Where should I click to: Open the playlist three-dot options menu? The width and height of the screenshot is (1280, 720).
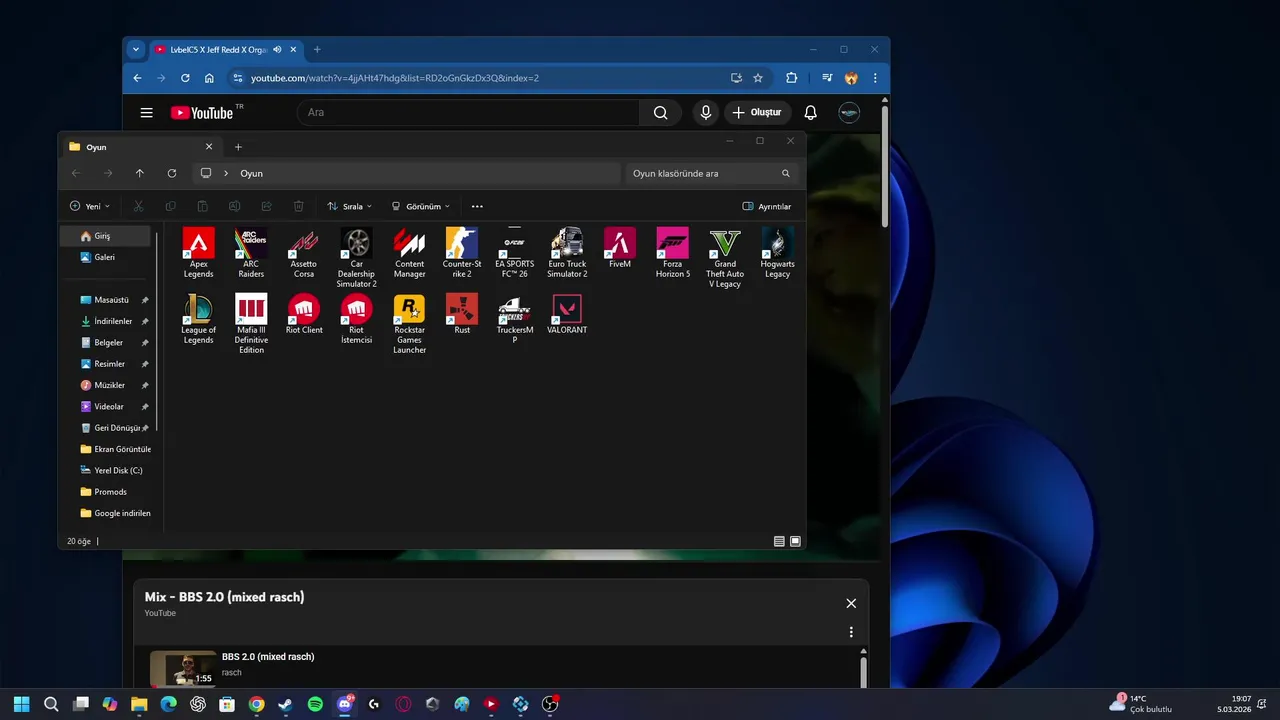[x=851, y=632]
